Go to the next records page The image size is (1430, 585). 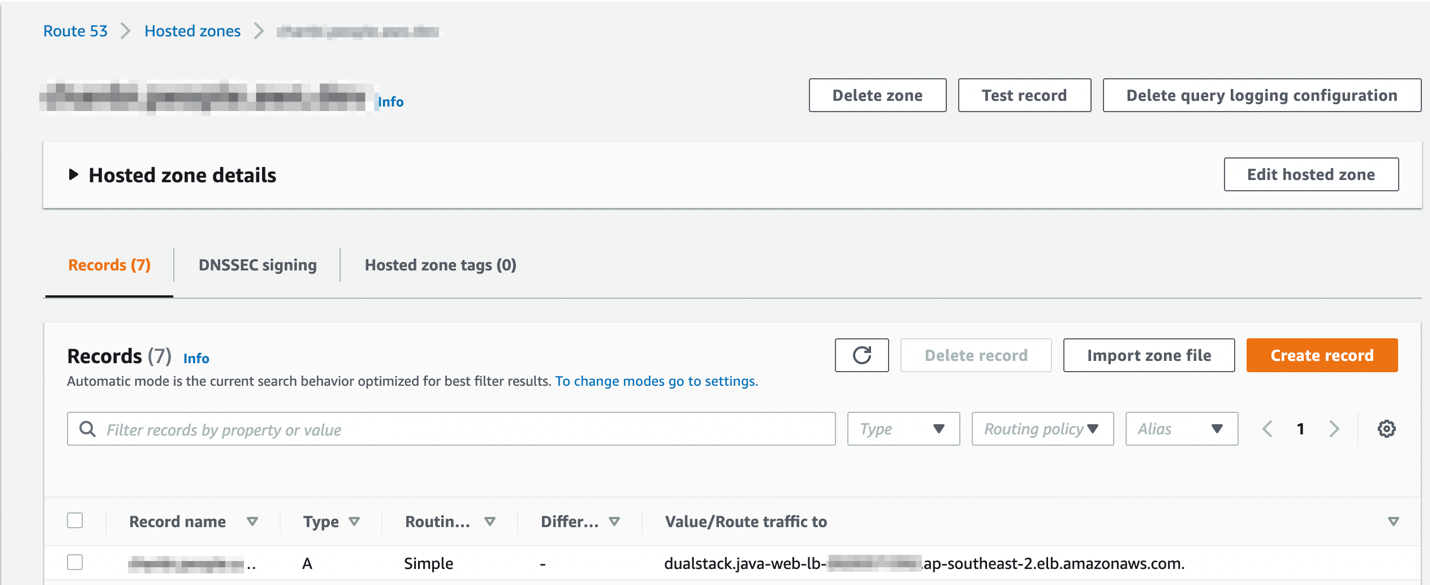pos(1334,429)
